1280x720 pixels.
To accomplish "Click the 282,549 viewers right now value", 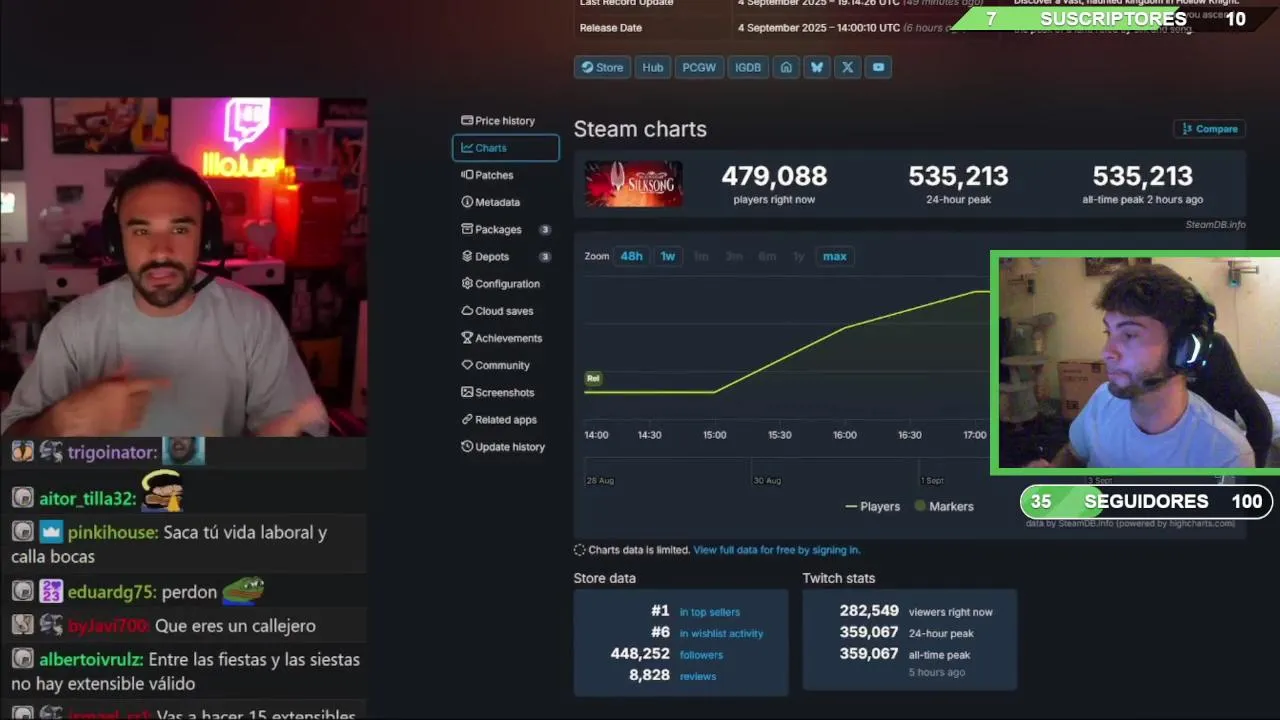I will 869,611.
